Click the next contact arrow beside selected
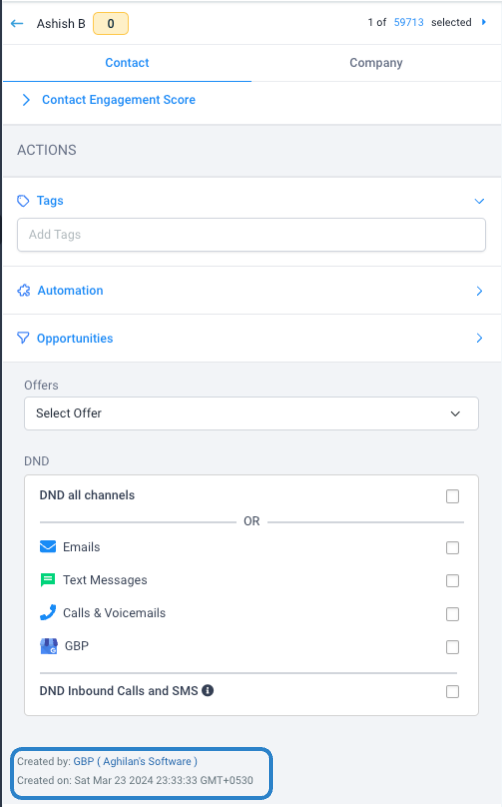Viewport: 502px width, 807px height. 483,22
